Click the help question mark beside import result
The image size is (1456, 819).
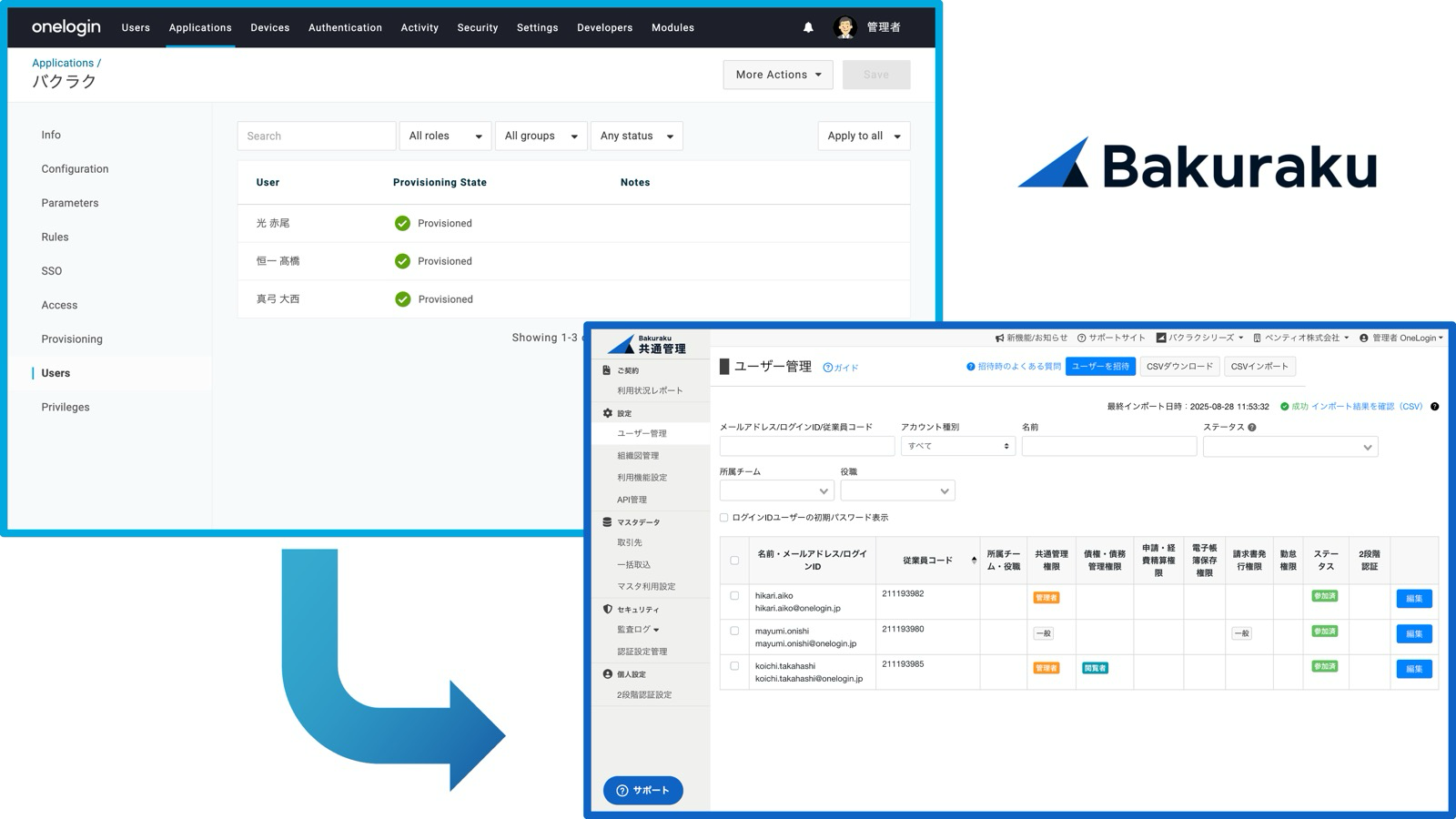(1434, 407)
